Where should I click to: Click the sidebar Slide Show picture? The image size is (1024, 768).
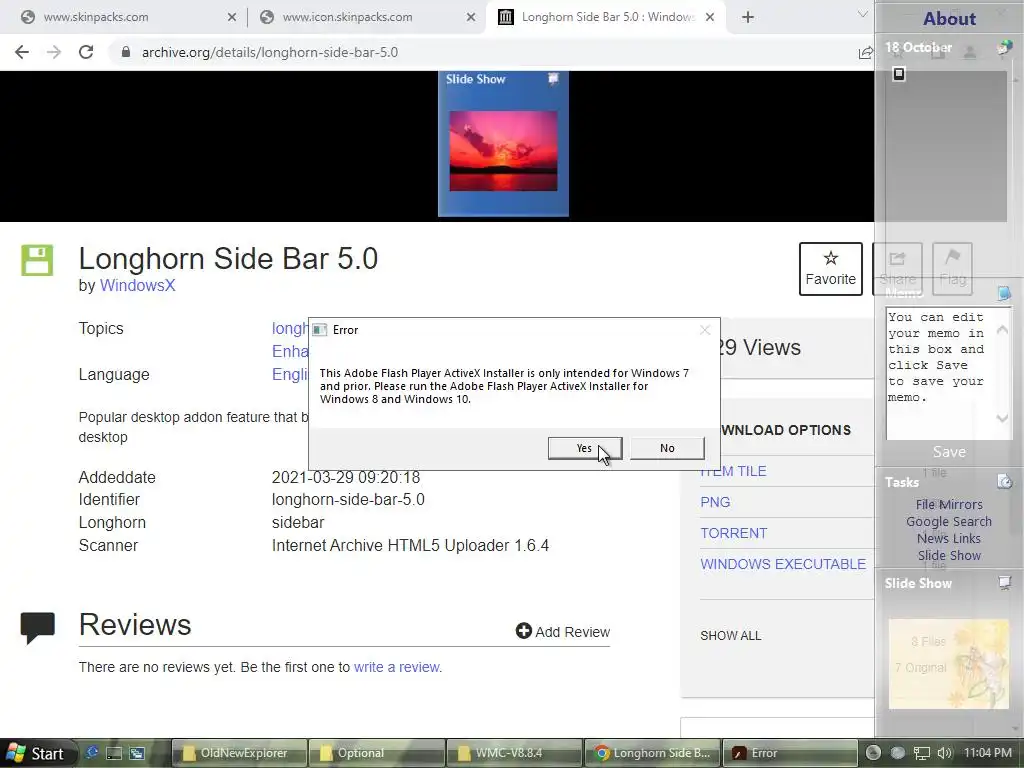coord(949,664)
